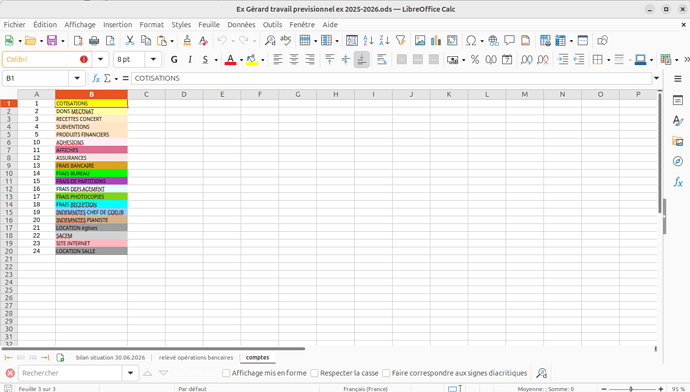Open the Format menu
The image size is (690, 392).
coord(151,25)
